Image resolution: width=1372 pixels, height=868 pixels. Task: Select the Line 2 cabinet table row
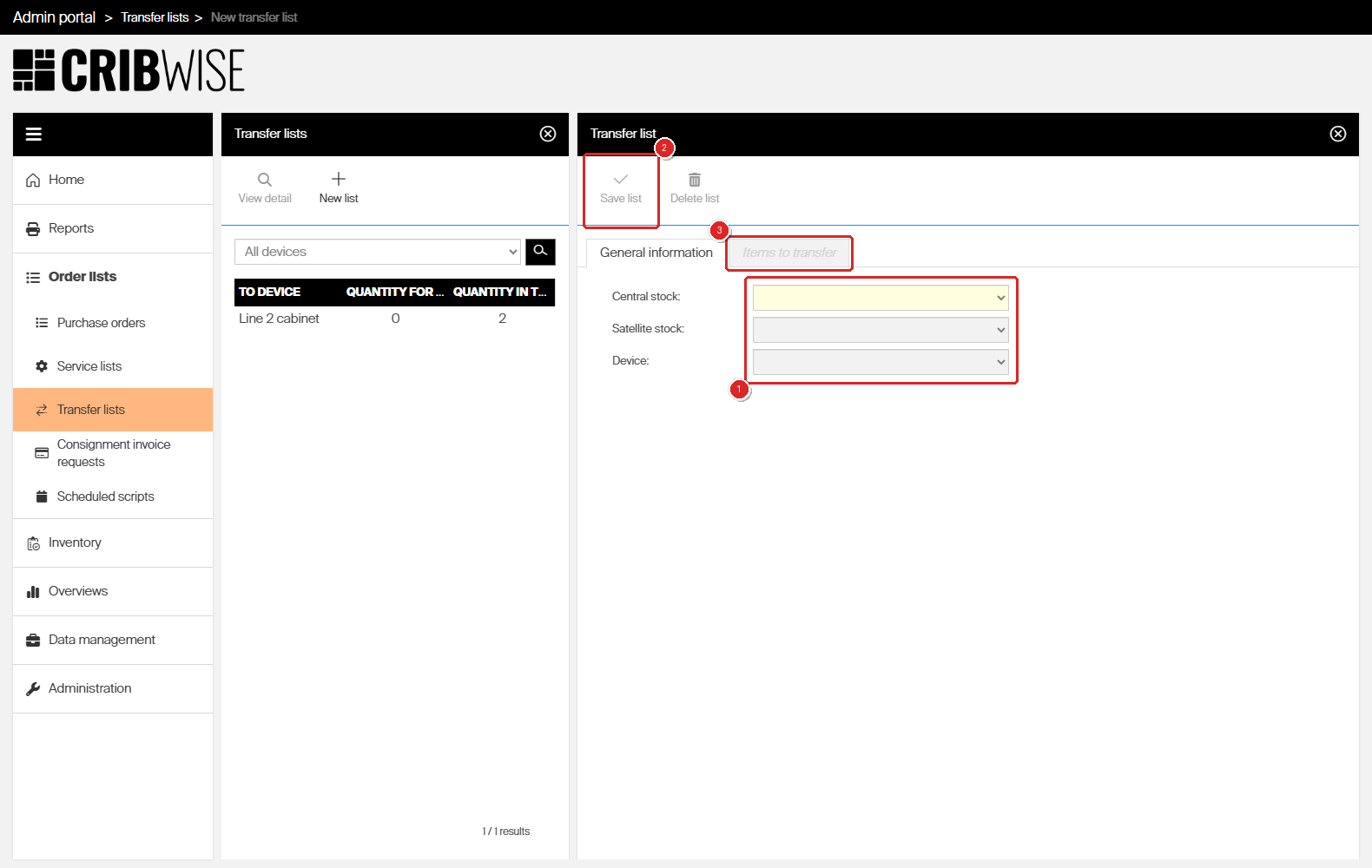394,319
